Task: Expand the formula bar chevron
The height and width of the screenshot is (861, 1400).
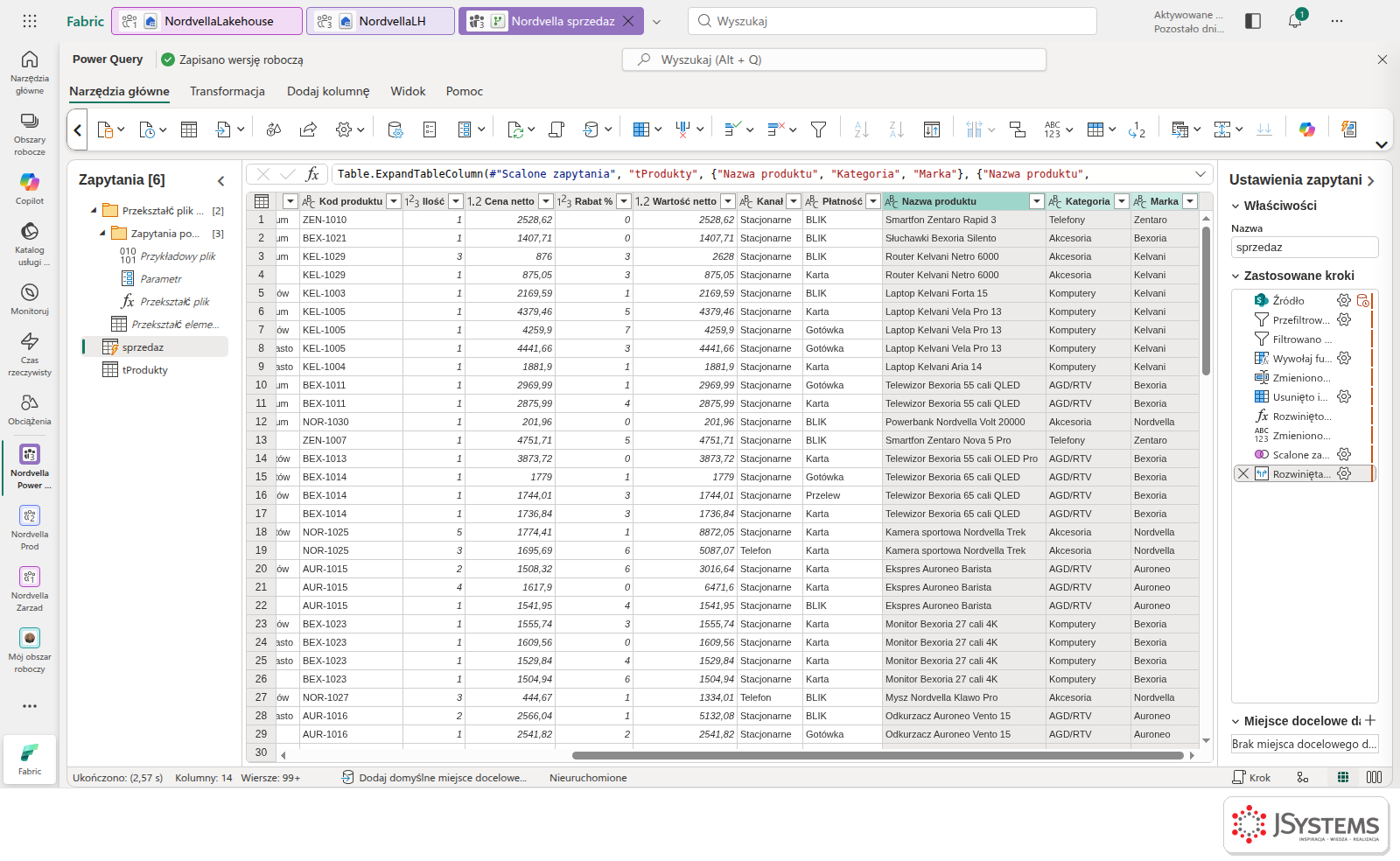Action: (1200, 174)
